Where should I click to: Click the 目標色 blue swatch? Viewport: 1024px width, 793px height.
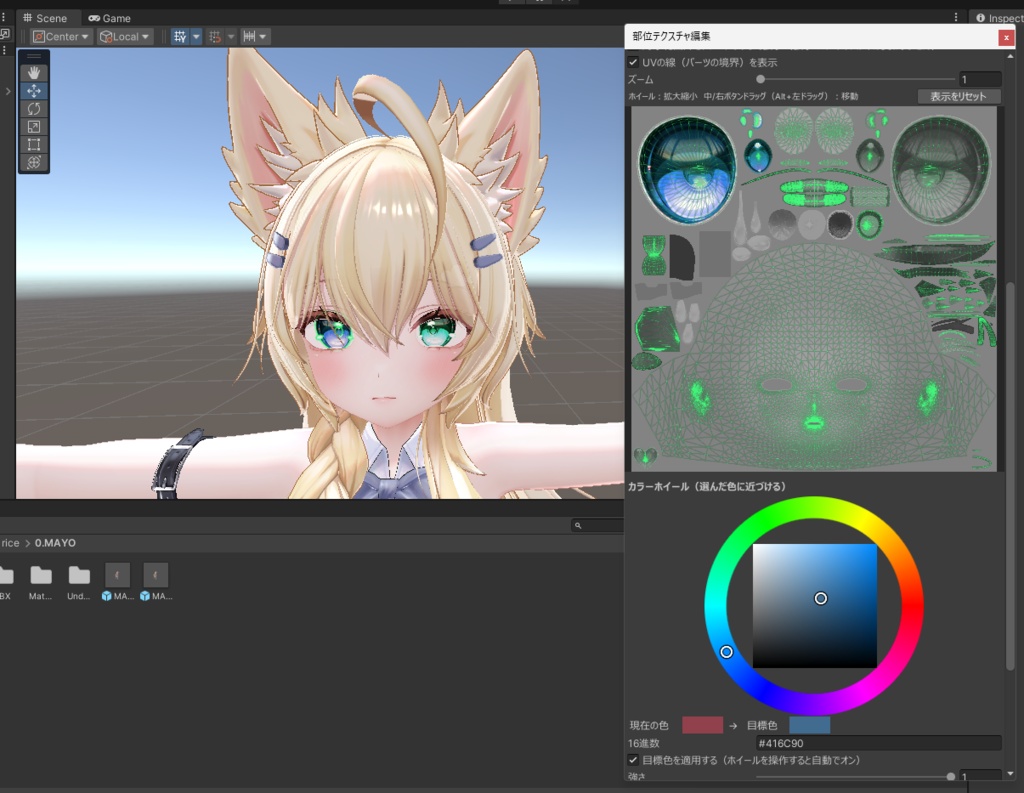point(810,725)
